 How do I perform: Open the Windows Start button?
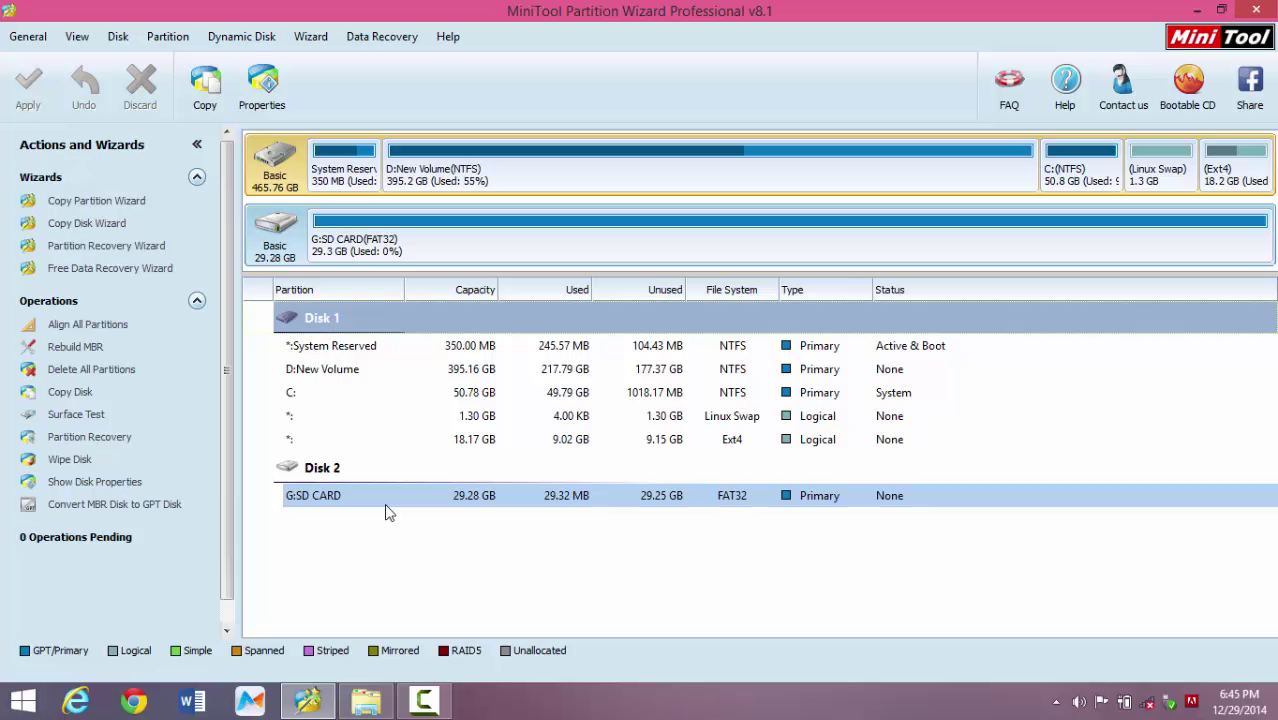click(23, 701)
